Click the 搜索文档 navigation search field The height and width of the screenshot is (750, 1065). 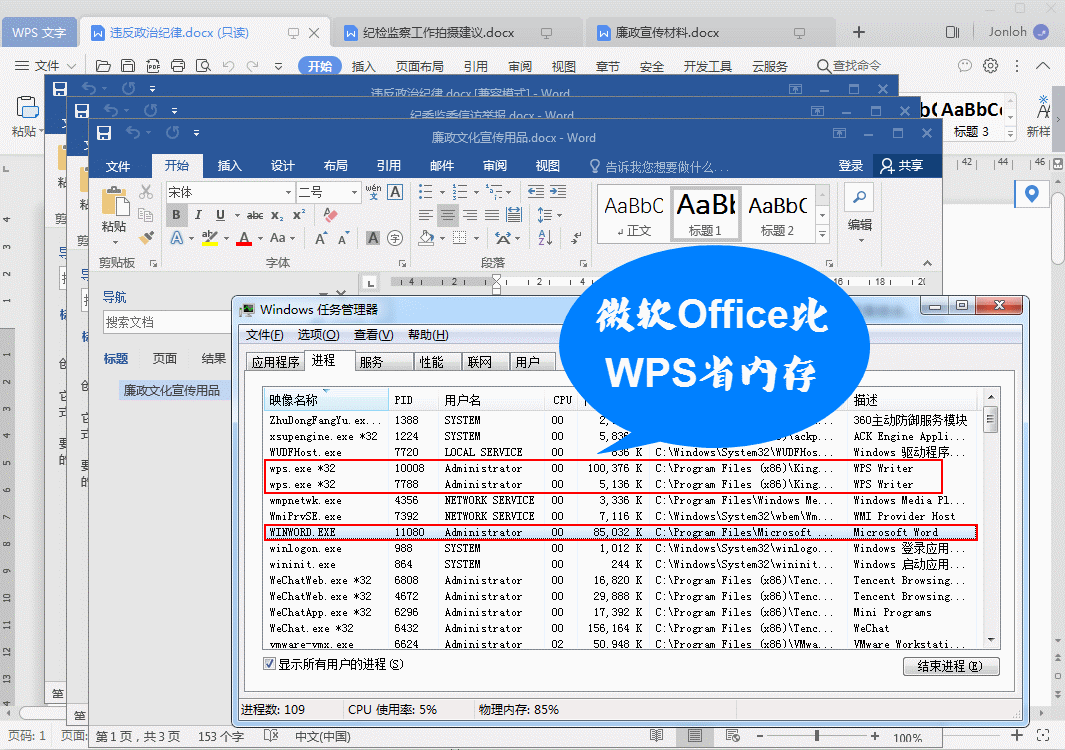pos(167,323)
